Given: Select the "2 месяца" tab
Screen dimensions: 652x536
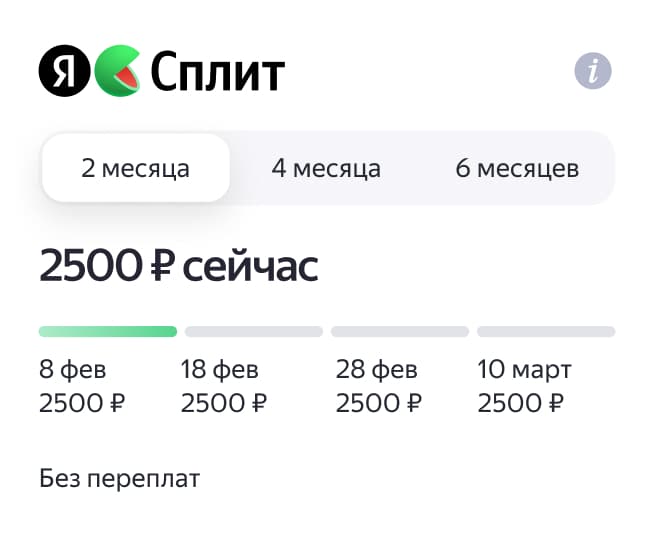Looking at the screenshot, I should [x=136, y=168].
